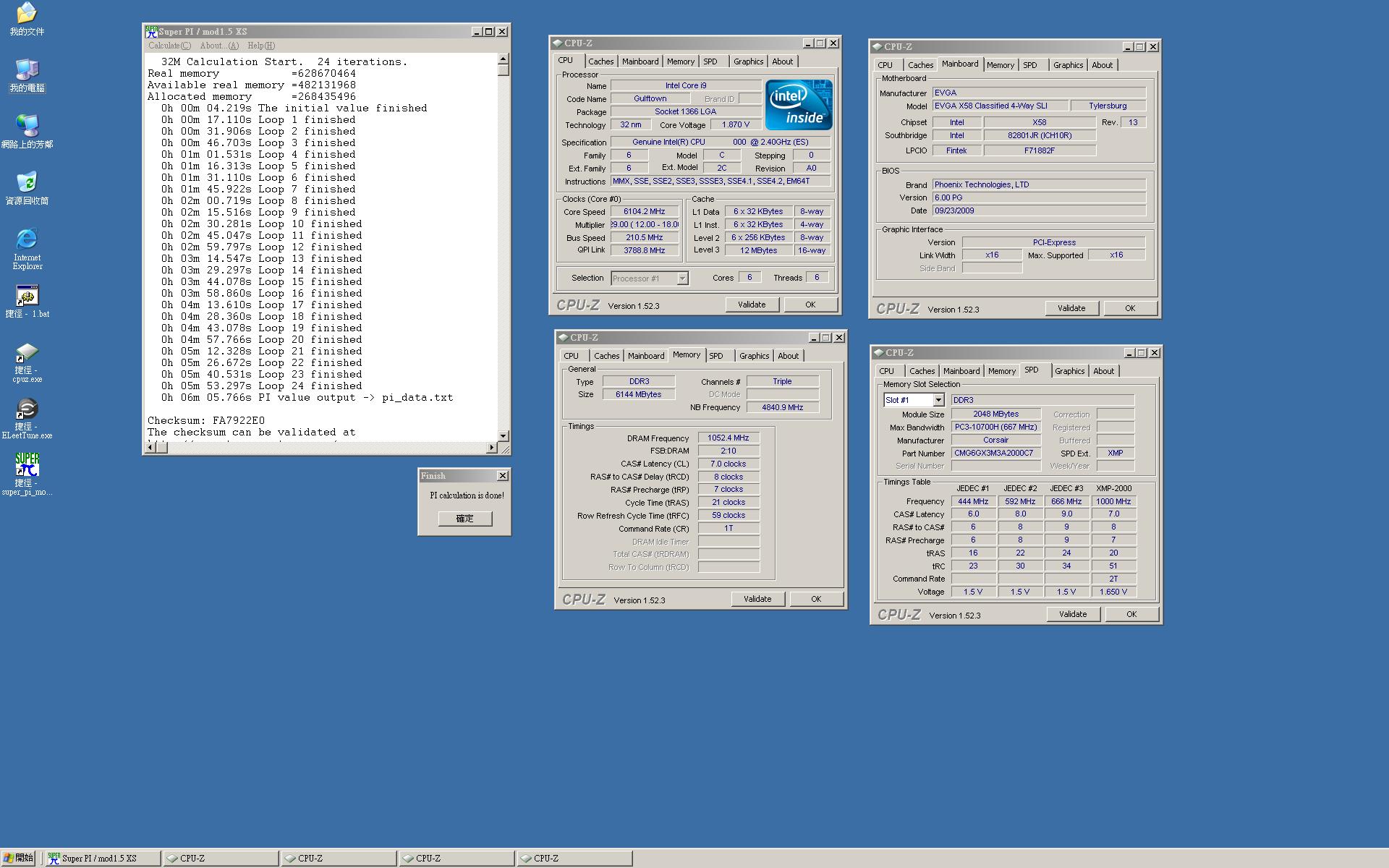Click OK in the Mainboard window

(x=1130, y=308)
